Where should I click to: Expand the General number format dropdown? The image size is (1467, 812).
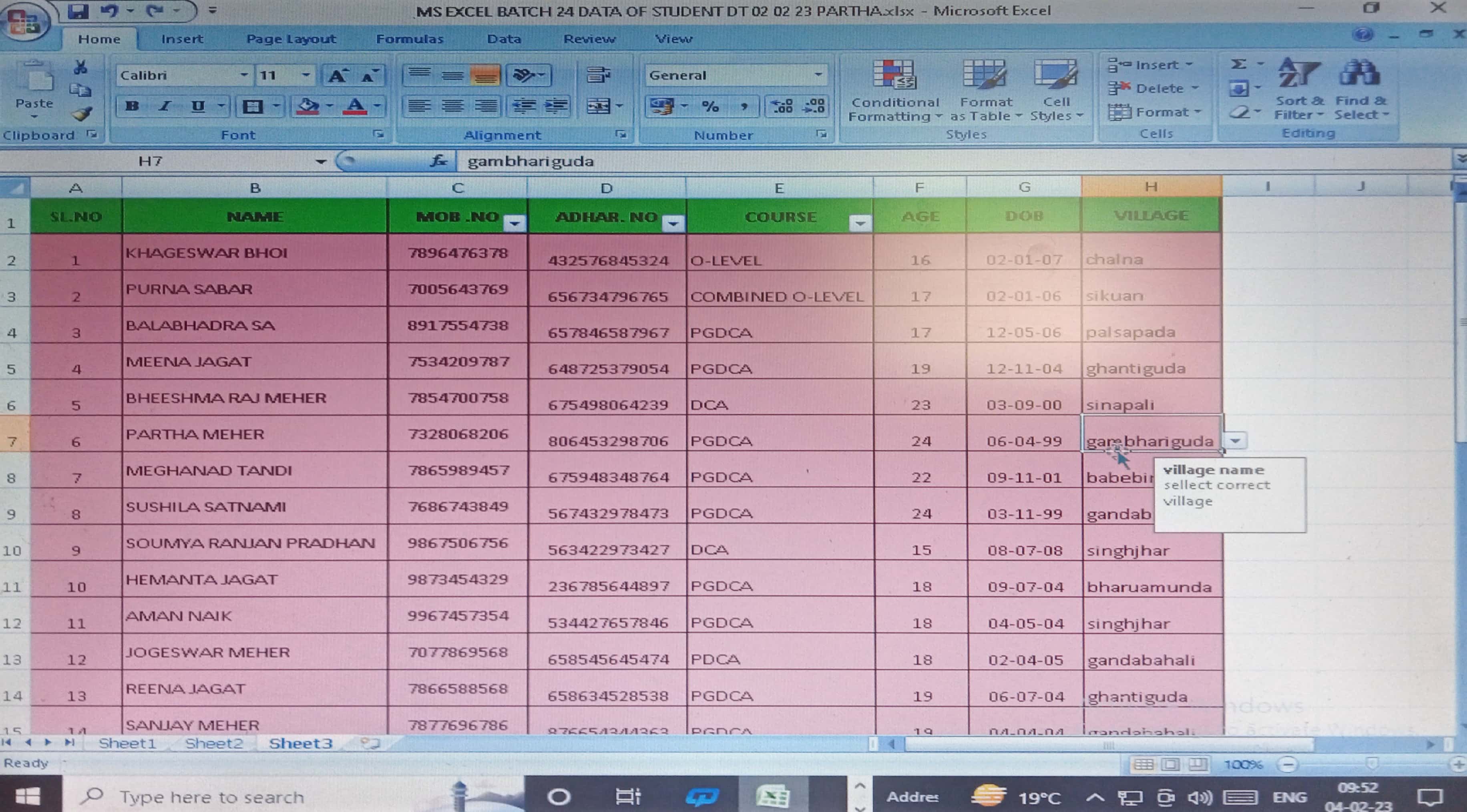click(x=818, y=74)
